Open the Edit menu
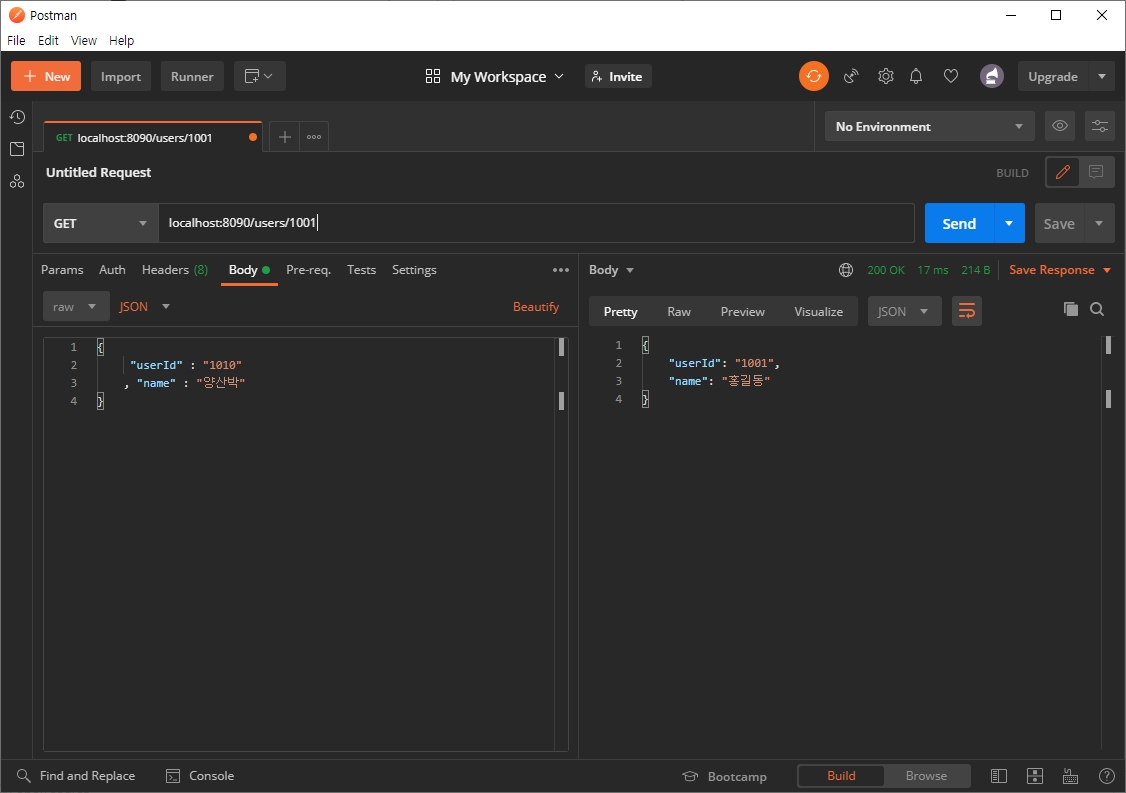 48,40
